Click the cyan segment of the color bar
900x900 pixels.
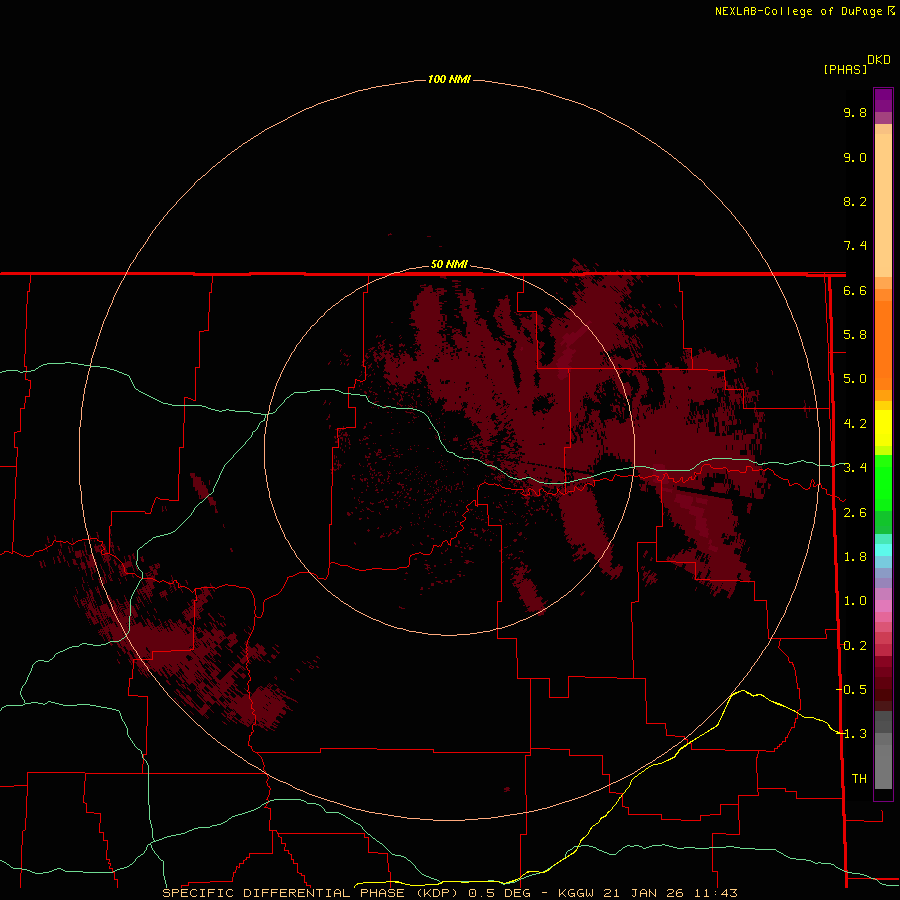coord(883,549)
